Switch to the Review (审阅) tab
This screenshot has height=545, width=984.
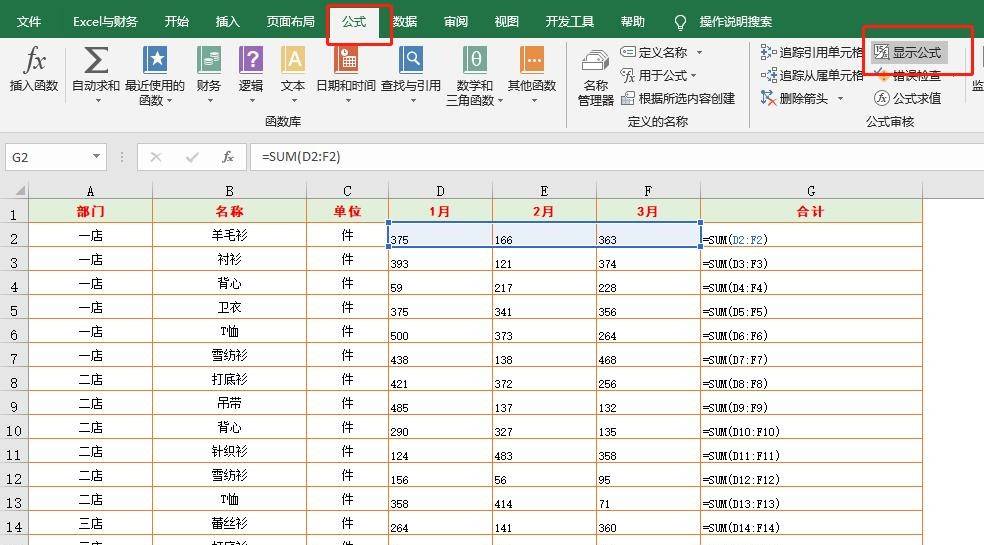click(456, 22)
